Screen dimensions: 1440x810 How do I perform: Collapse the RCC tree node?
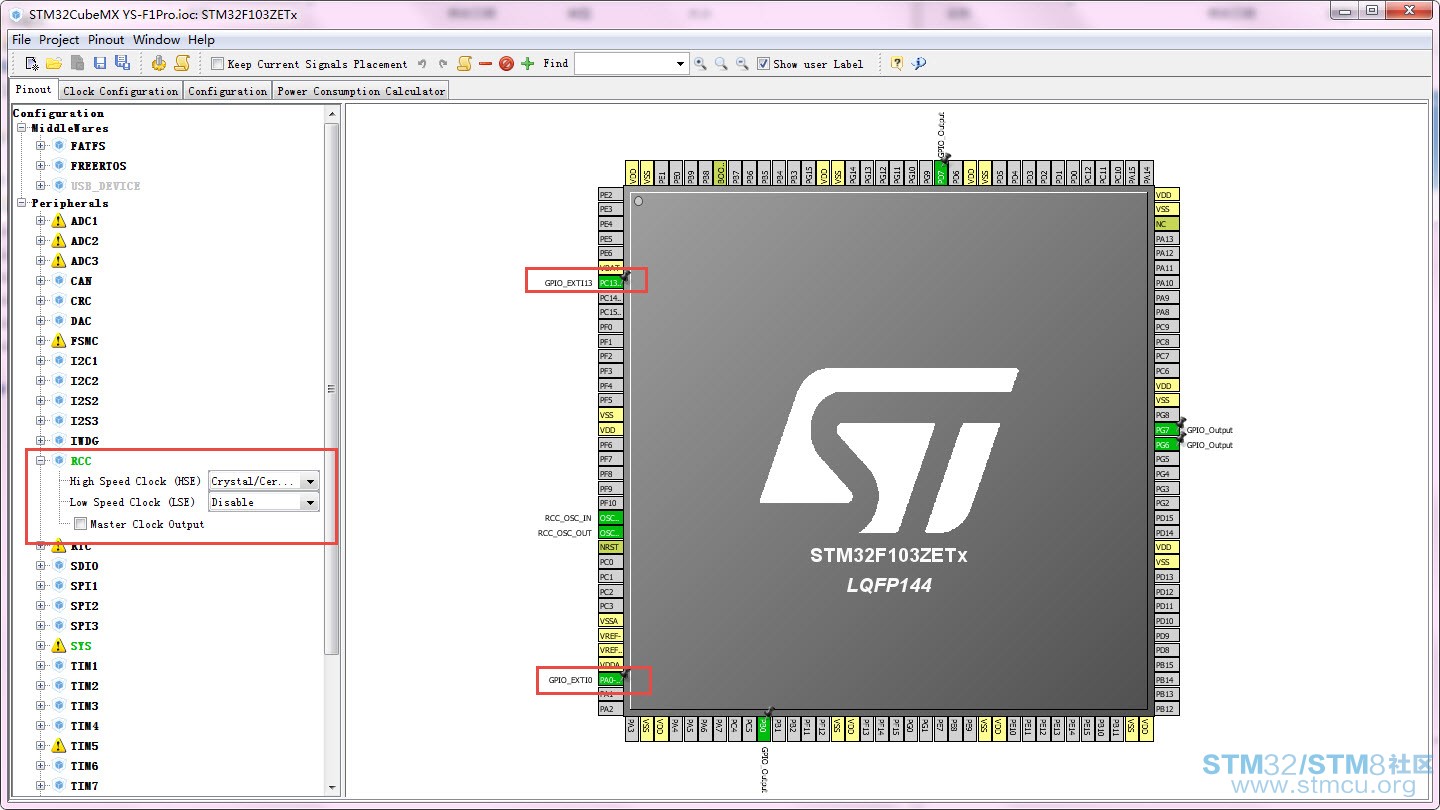coord(41,461)
